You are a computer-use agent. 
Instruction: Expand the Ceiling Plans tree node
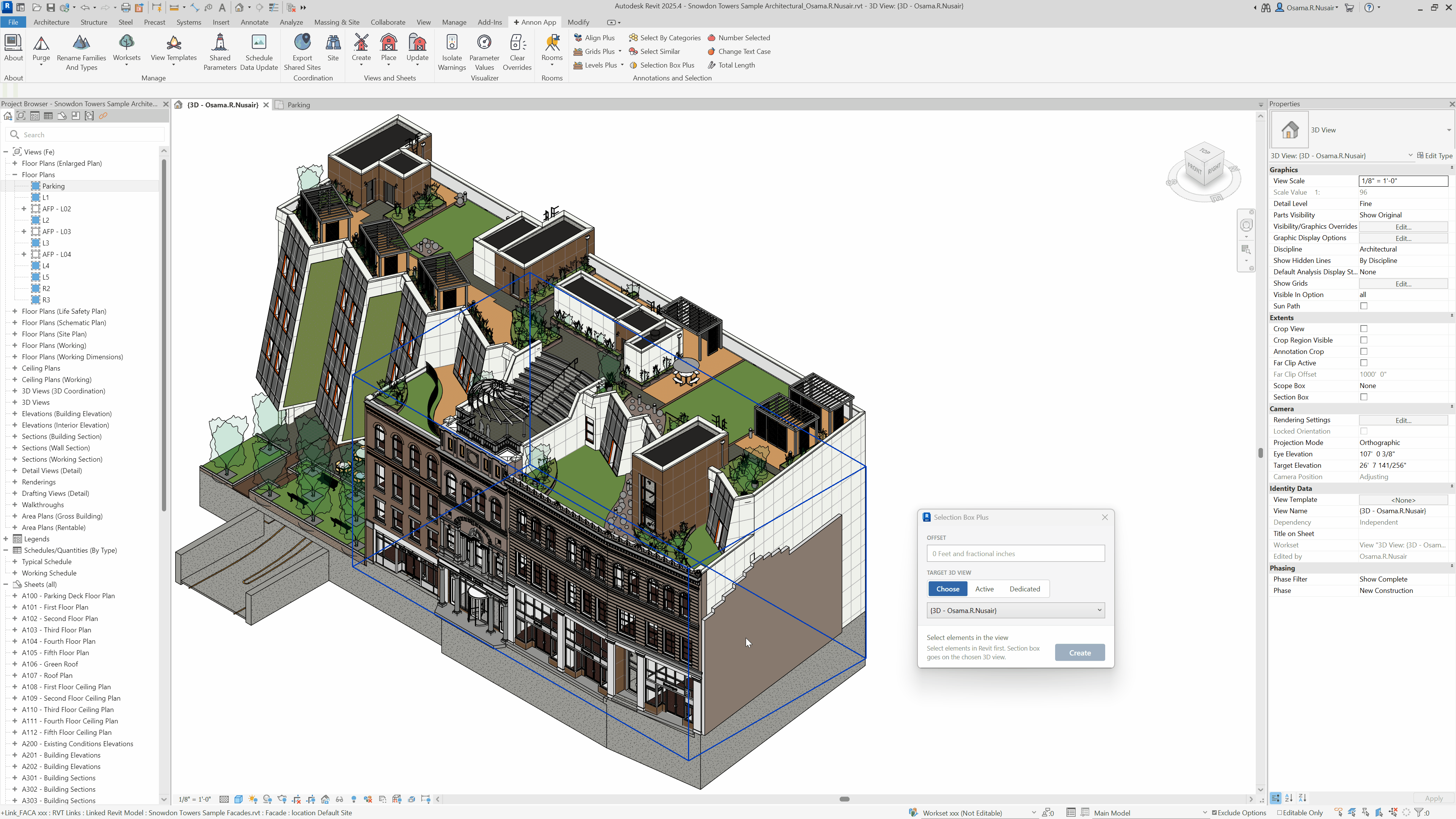pyautogui.click(x=15, y=368)
